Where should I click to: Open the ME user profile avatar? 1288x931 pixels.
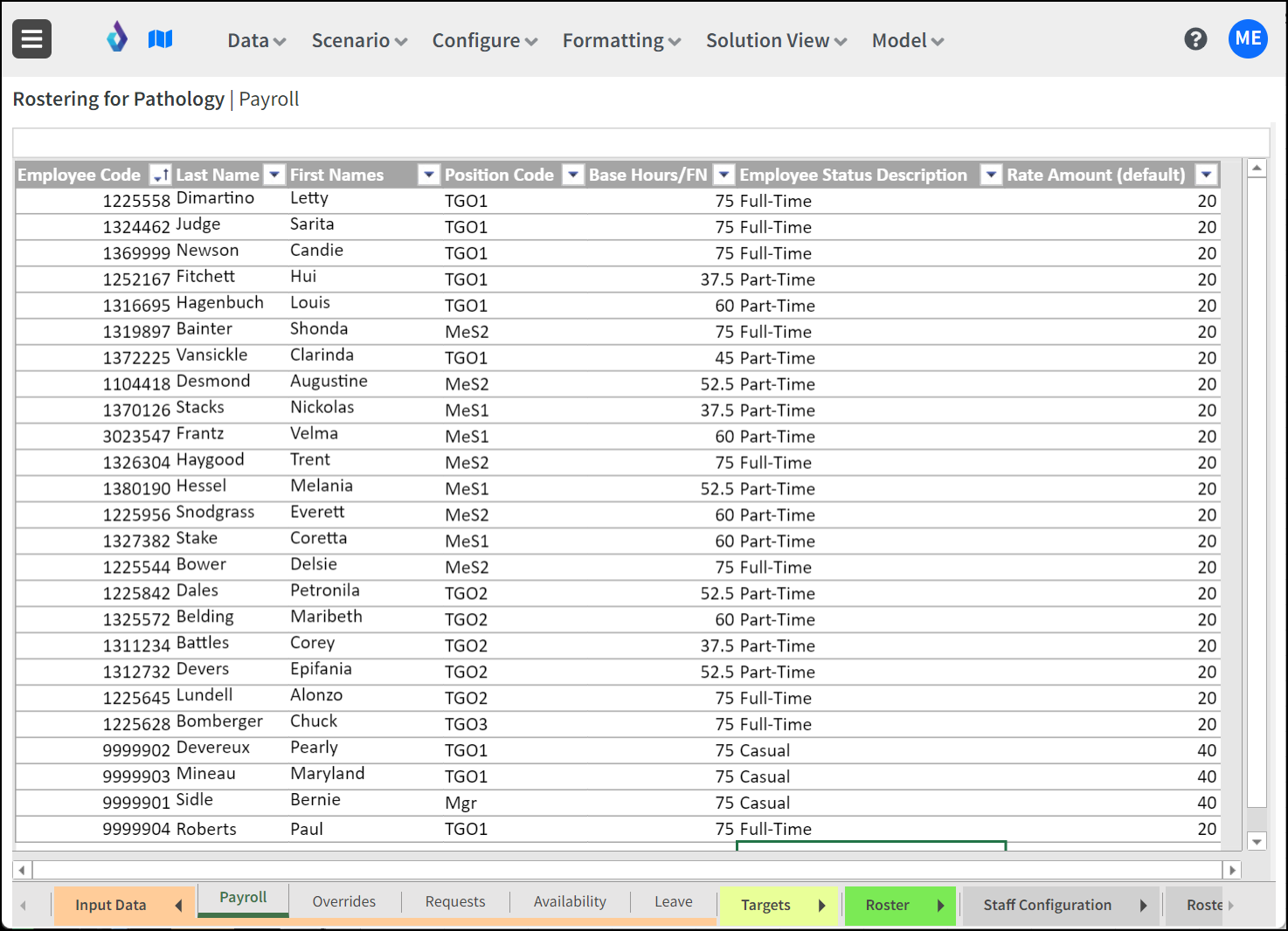pos(1248,38)
